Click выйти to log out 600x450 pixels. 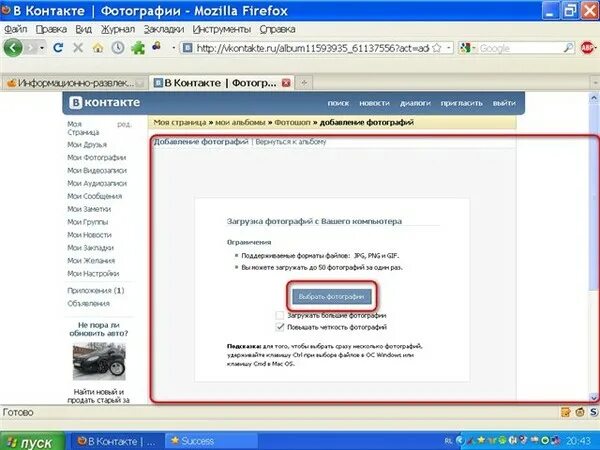(504, 103)
